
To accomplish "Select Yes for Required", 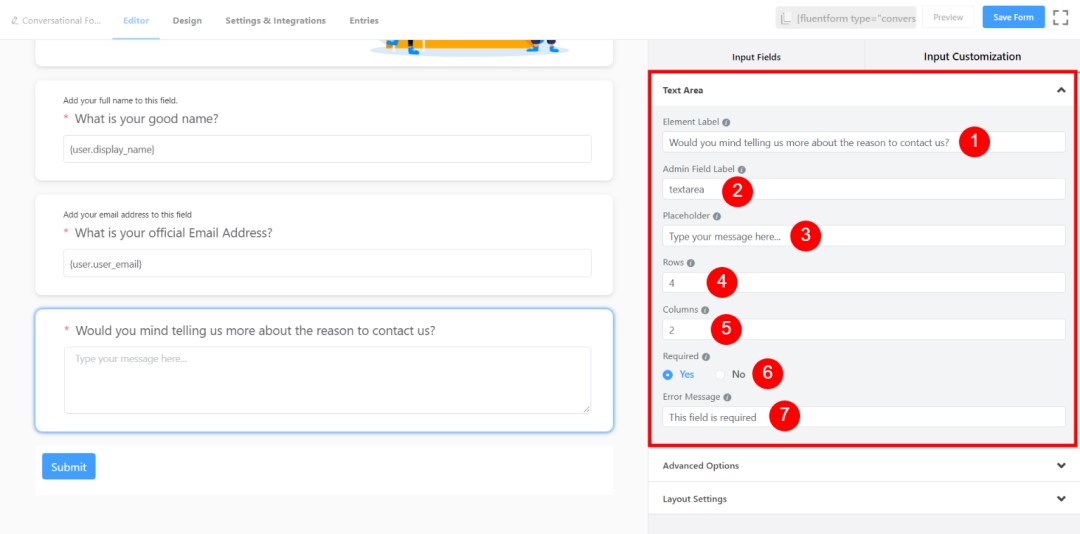I will 678,374.
